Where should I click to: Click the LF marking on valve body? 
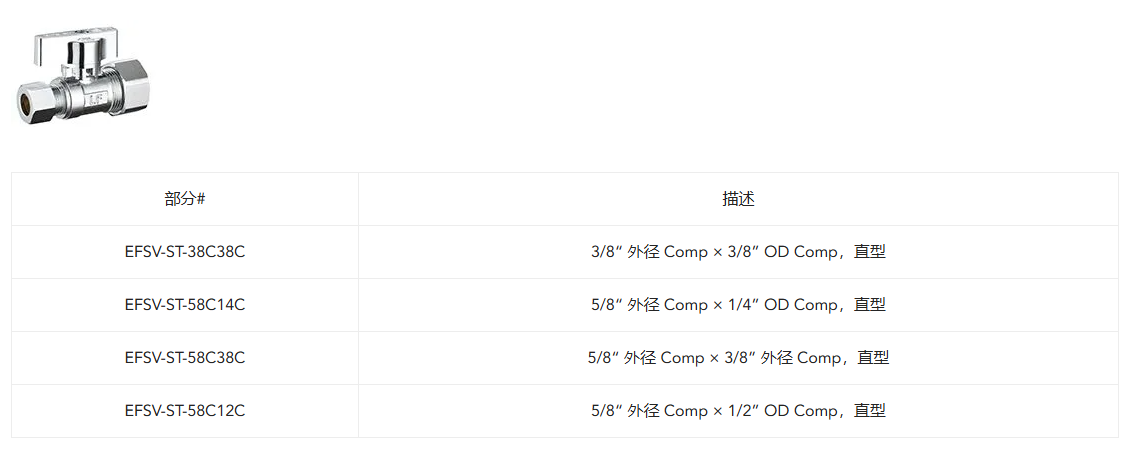pyautogui.click(x=94, y=100)
